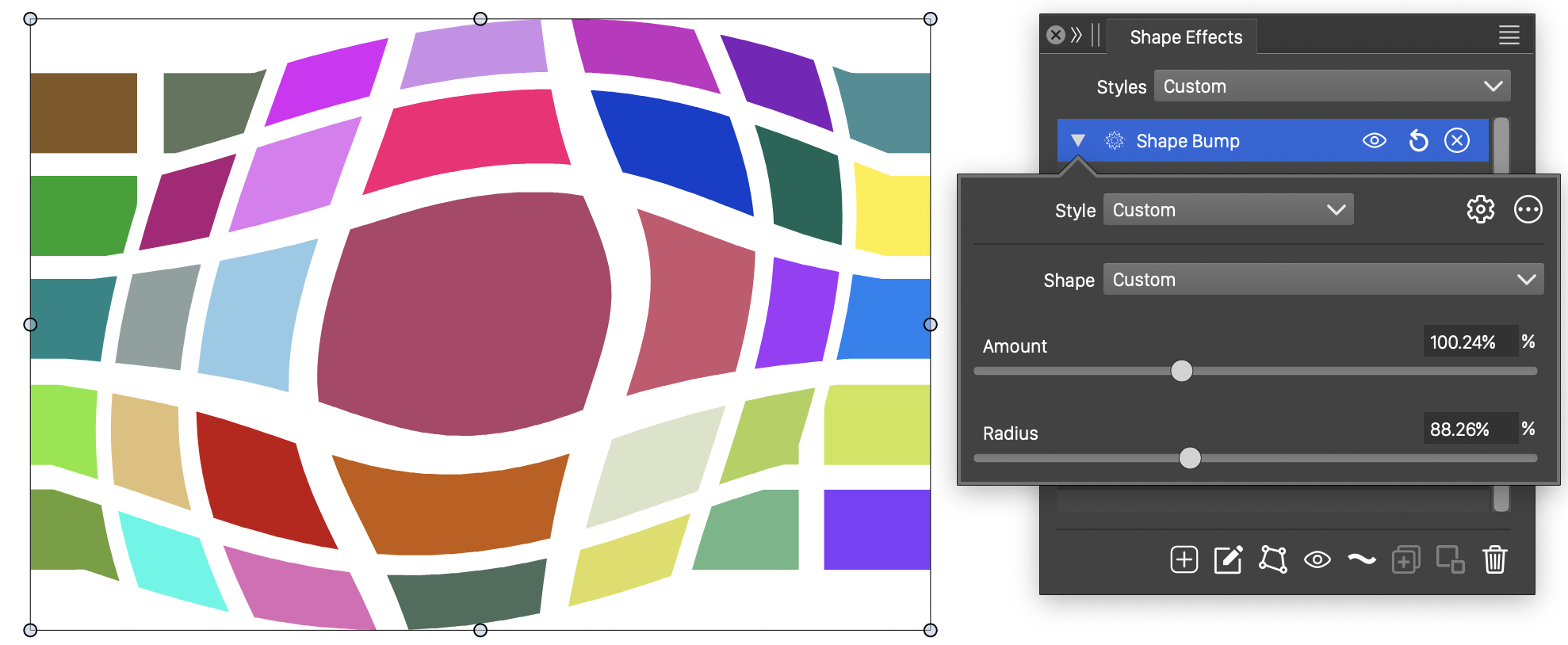1568x645 pixels.
Task: Click the Radius percentage value field
Action: 1469,429
